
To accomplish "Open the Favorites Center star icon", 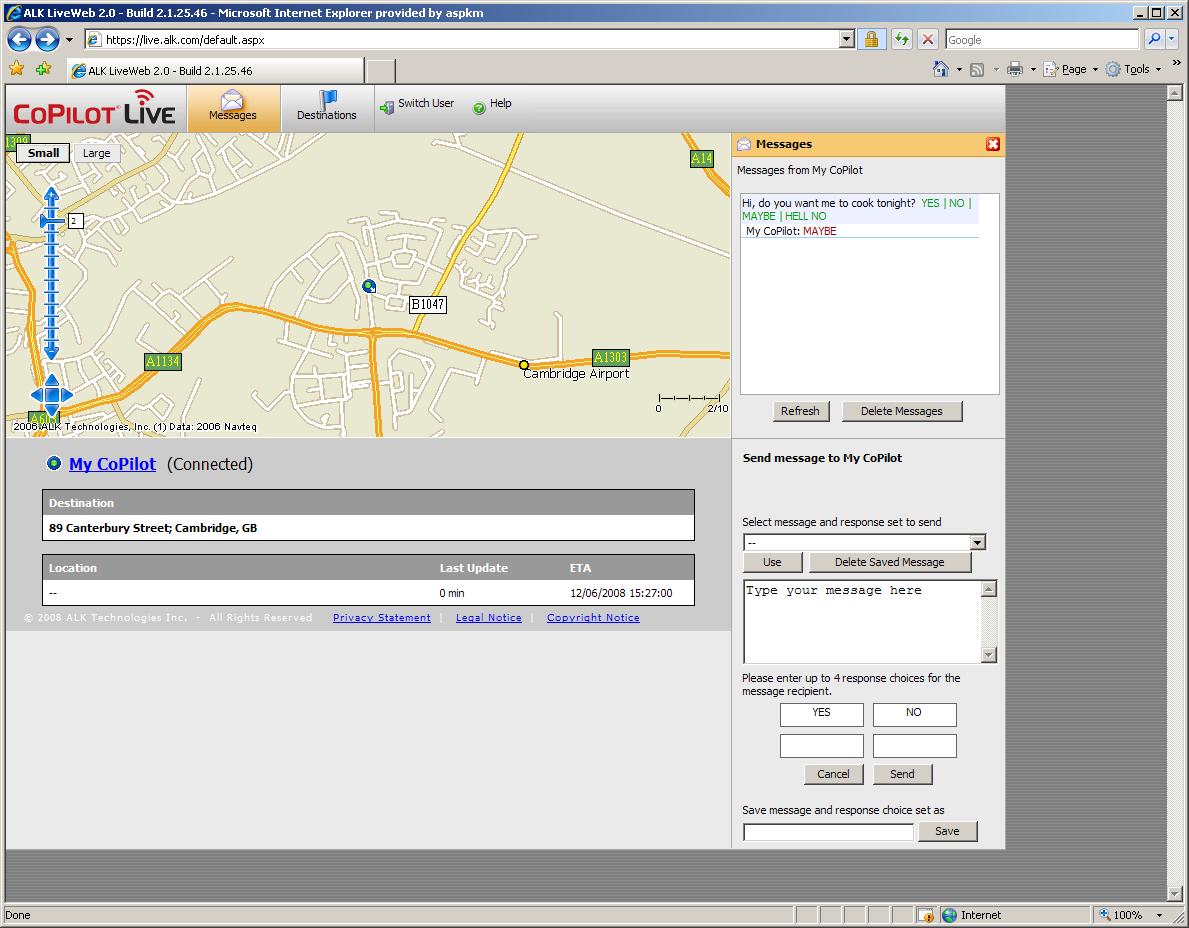I will point(17,69).
